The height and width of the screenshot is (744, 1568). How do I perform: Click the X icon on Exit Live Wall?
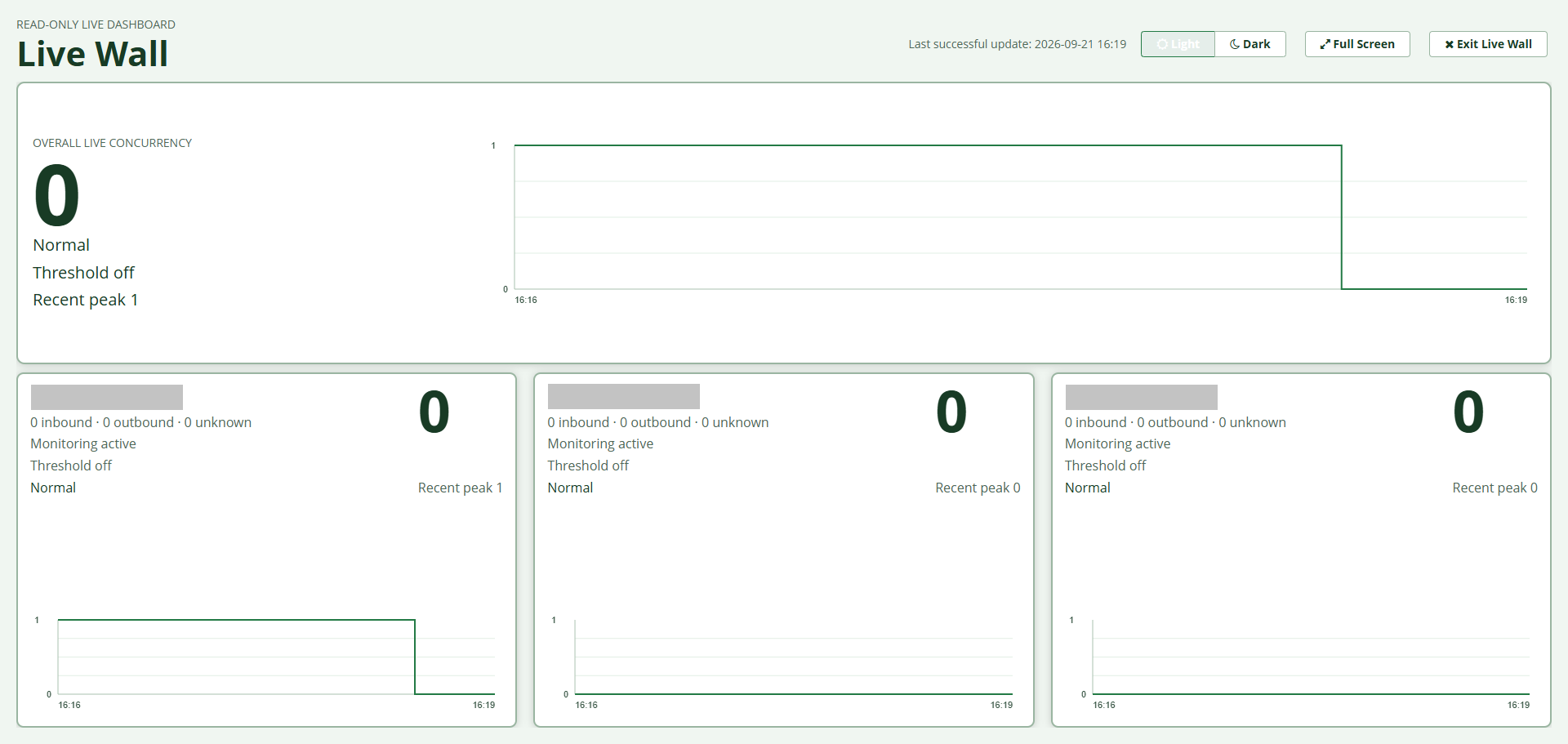[x=1449, y=44]
